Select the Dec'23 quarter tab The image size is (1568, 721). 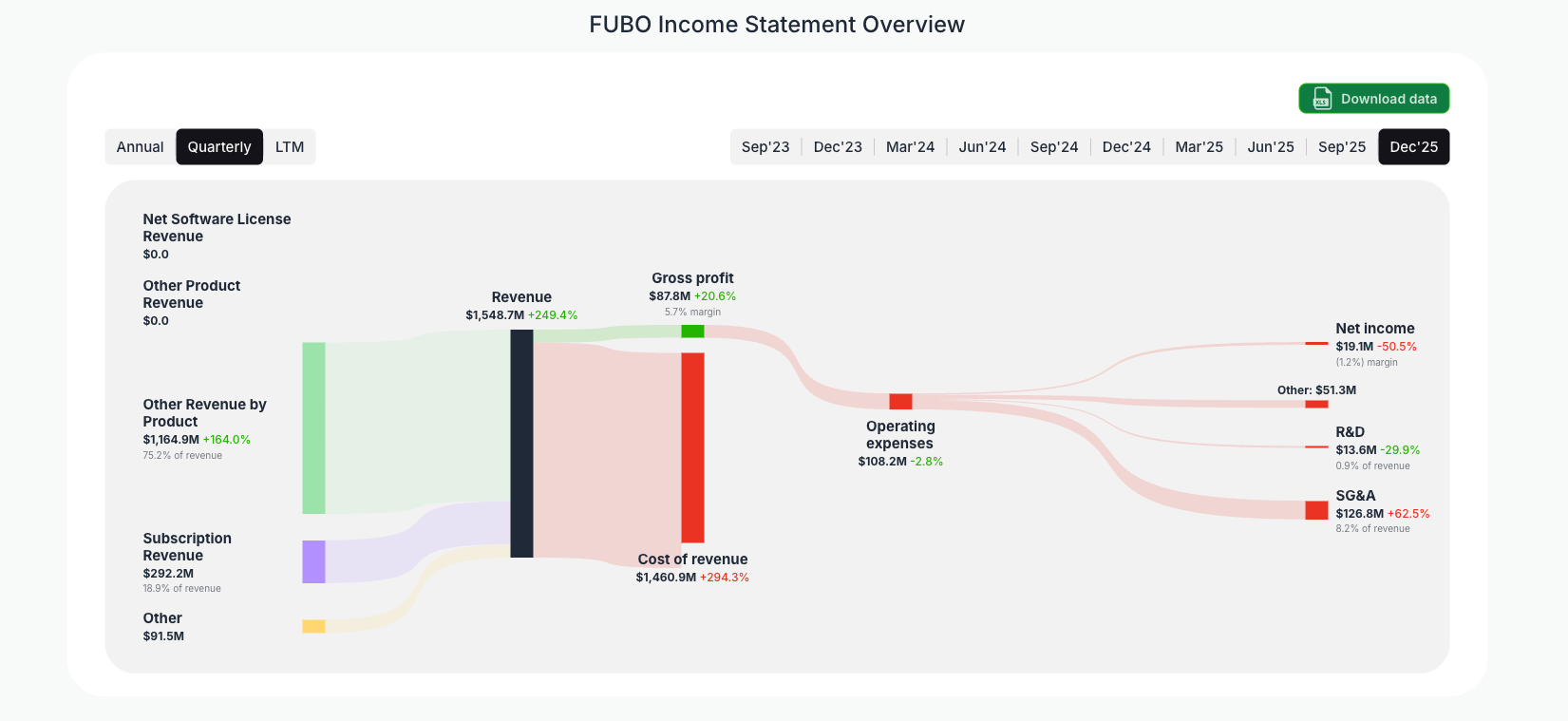tap(838, 146)
